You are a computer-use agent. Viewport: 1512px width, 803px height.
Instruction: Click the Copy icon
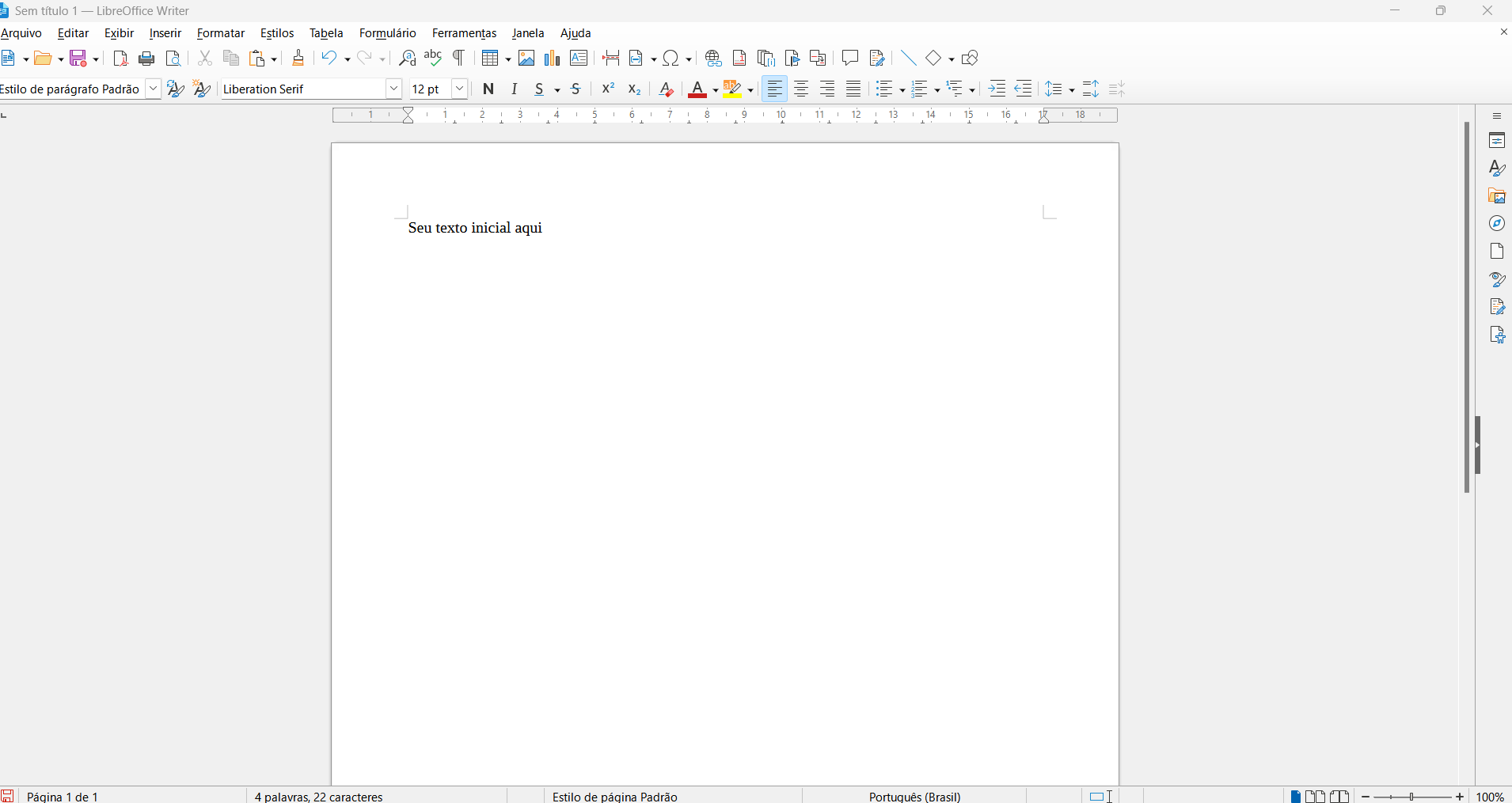[x=231, y=58]
